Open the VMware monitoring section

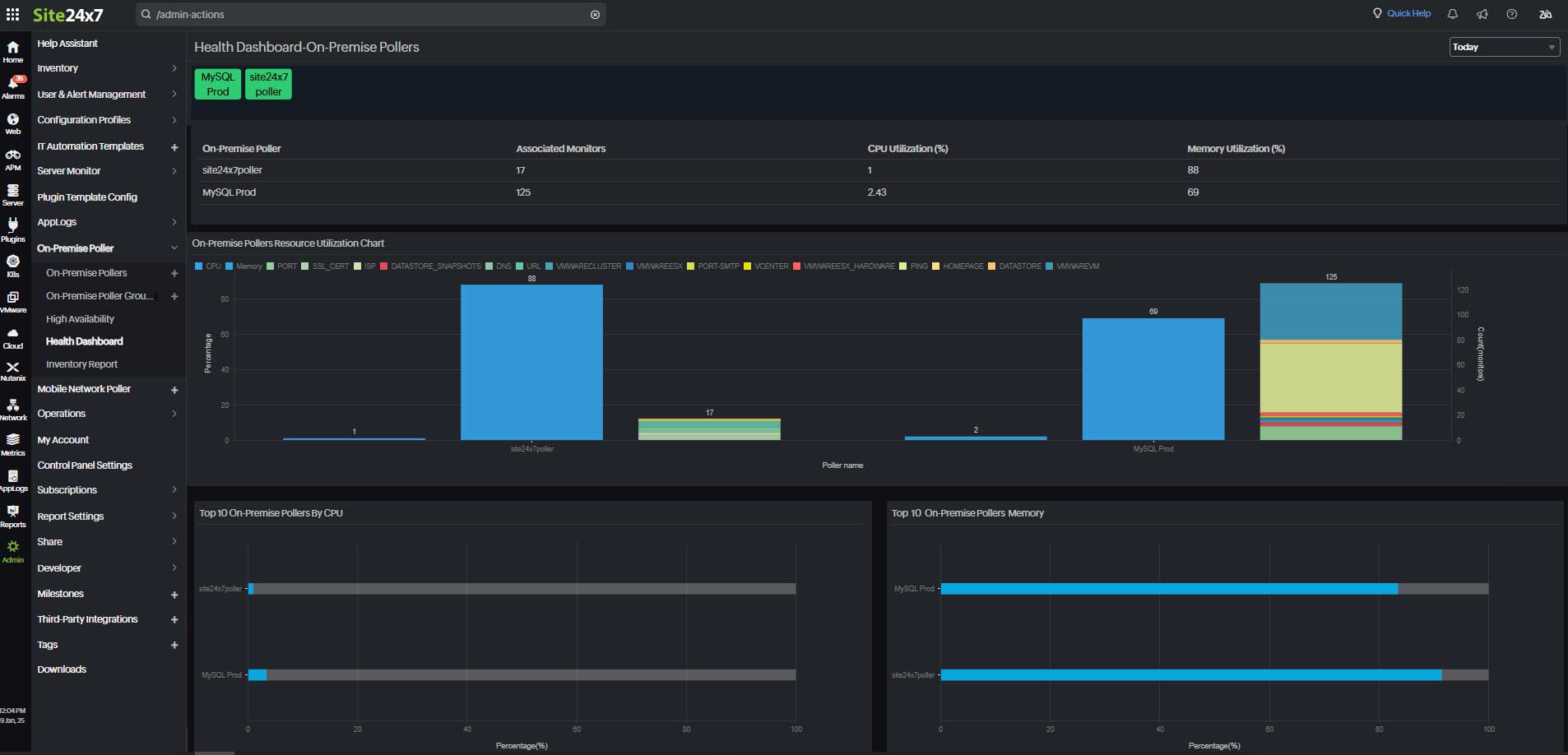[13, 303]
